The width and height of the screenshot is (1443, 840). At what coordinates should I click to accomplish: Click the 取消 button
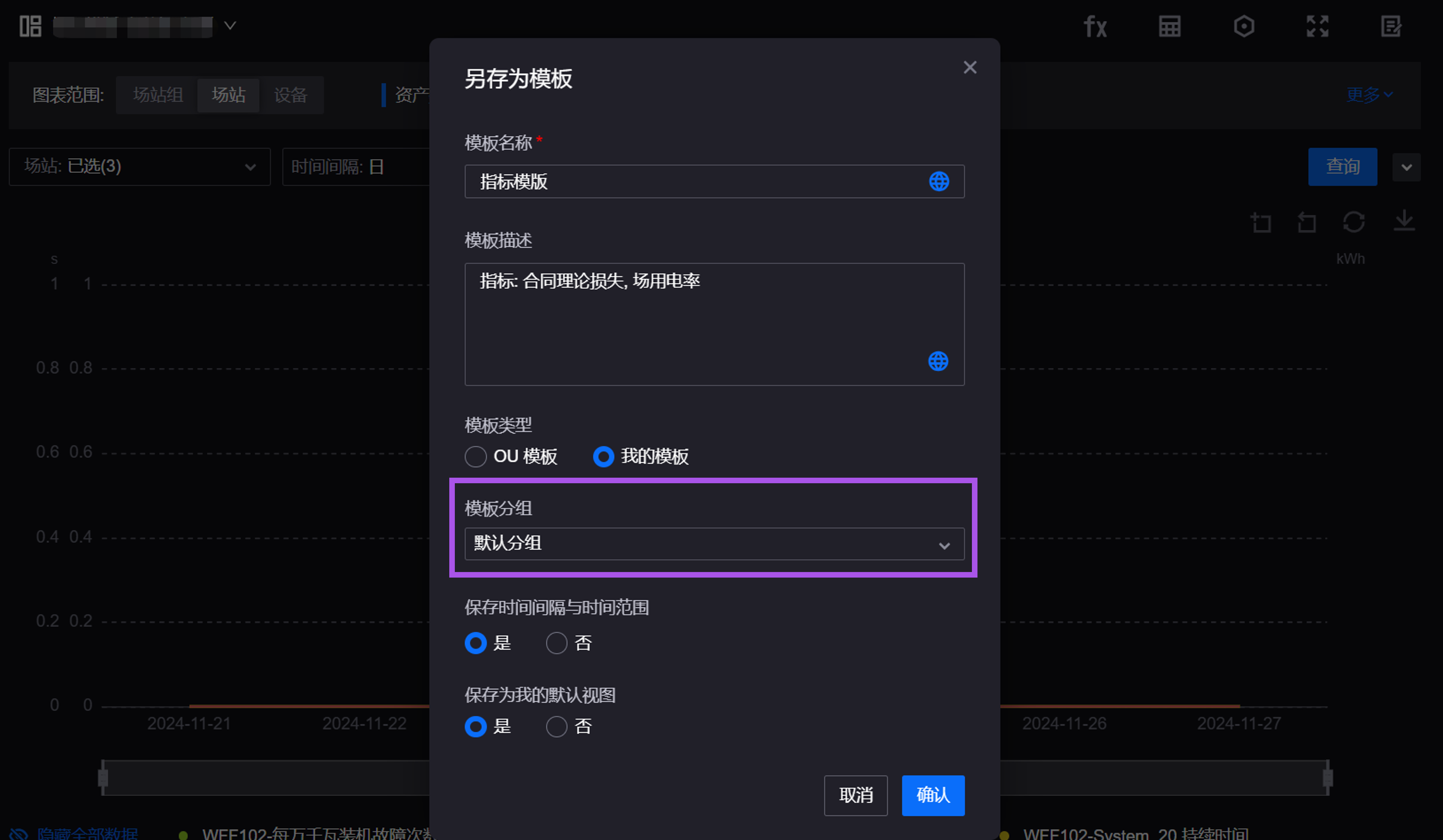pyautogui.click(x=855, y=795)
